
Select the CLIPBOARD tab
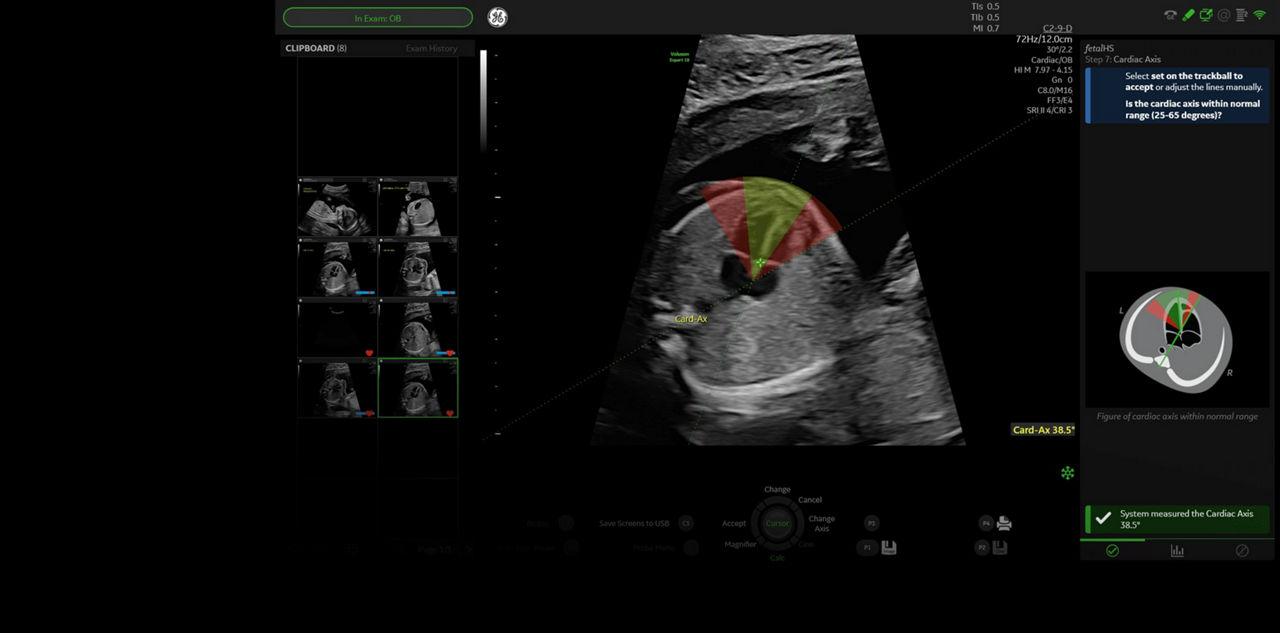coord(313,47)
